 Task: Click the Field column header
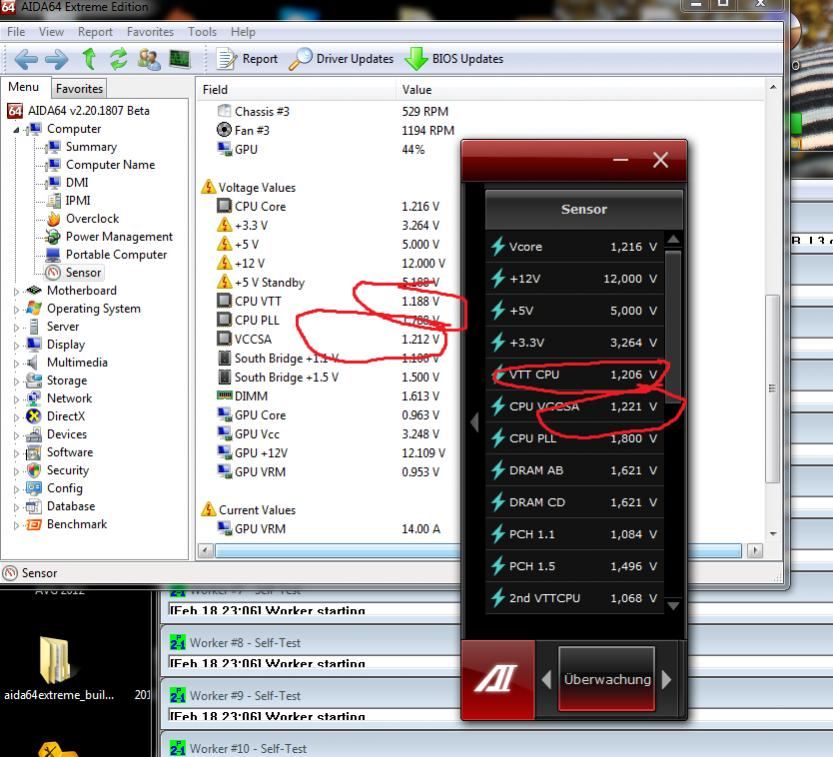296,90
